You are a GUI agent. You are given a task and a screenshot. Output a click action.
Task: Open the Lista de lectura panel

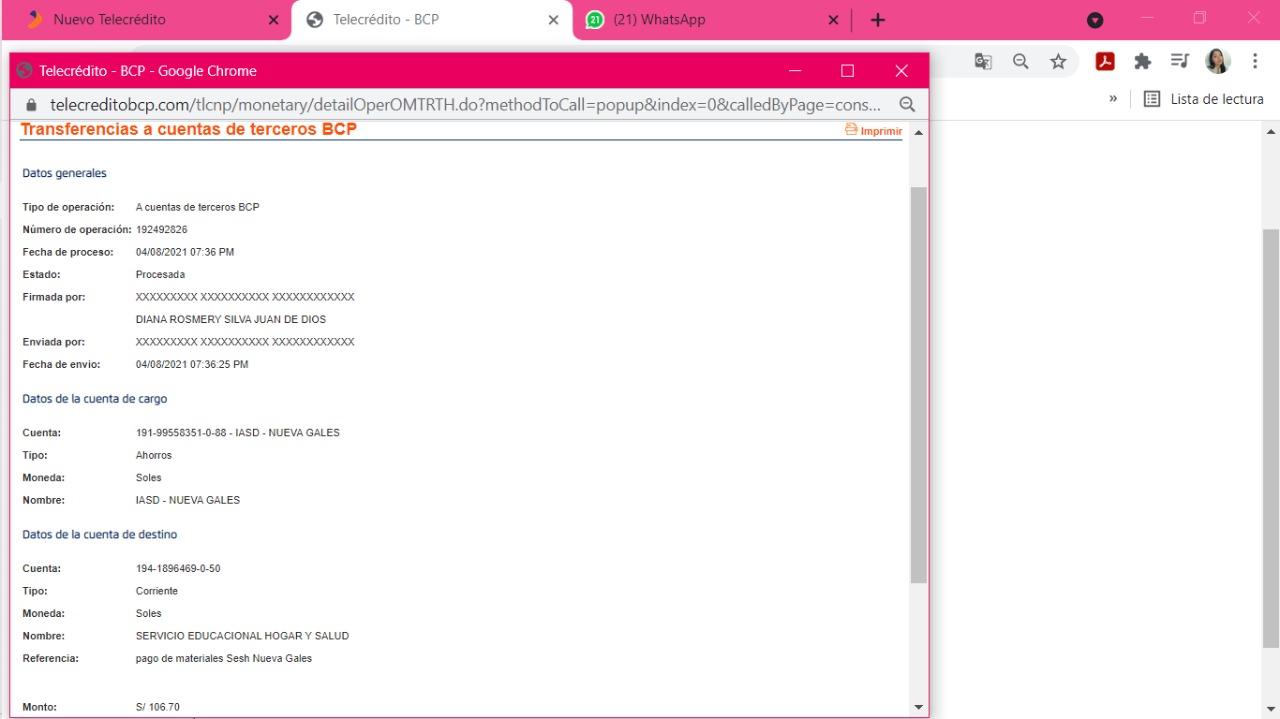(x=1204, y=99)
